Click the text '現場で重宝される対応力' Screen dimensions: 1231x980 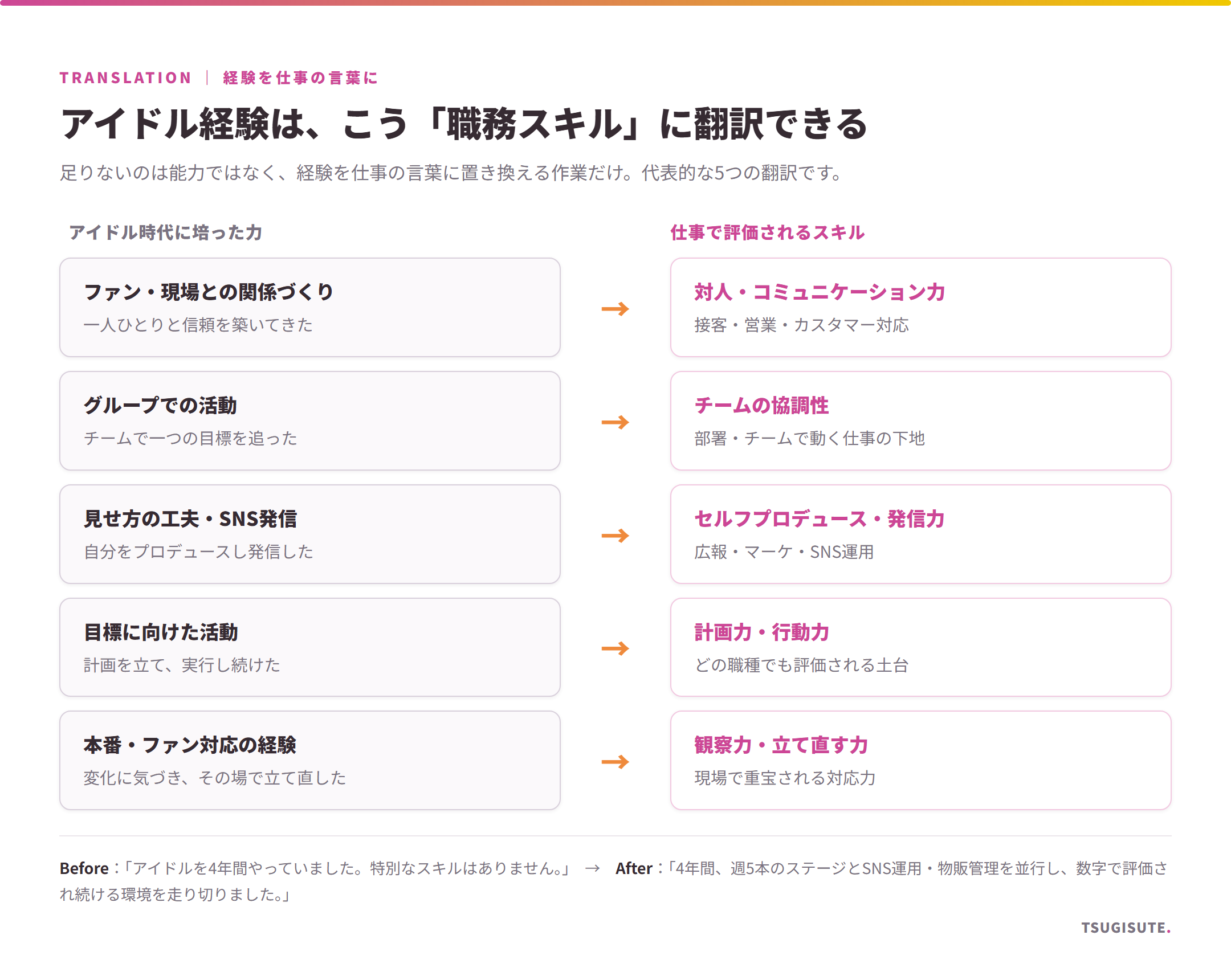tap(785, 778)
